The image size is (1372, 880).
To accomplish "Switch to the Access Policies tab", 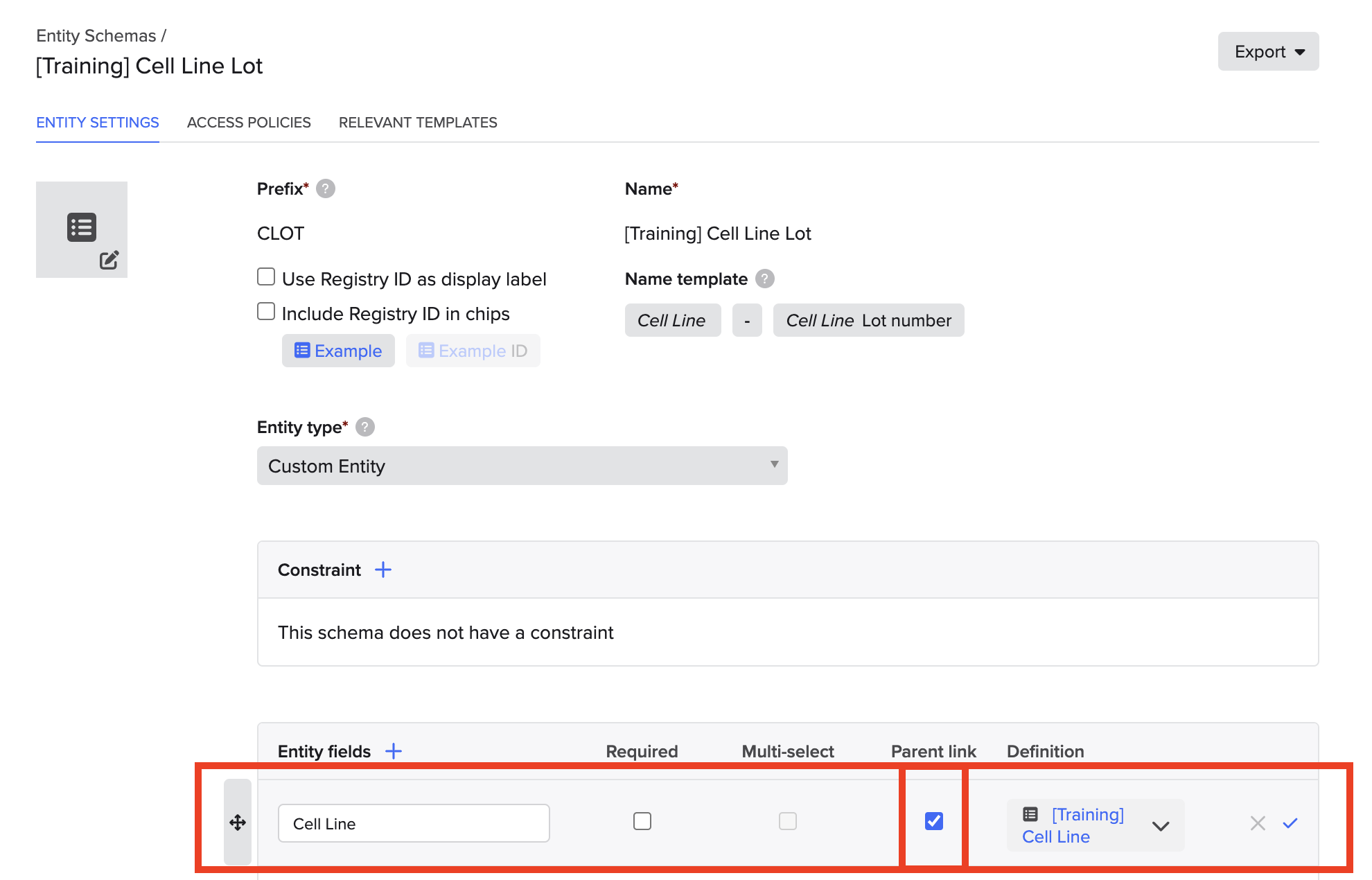I will 249,123.
